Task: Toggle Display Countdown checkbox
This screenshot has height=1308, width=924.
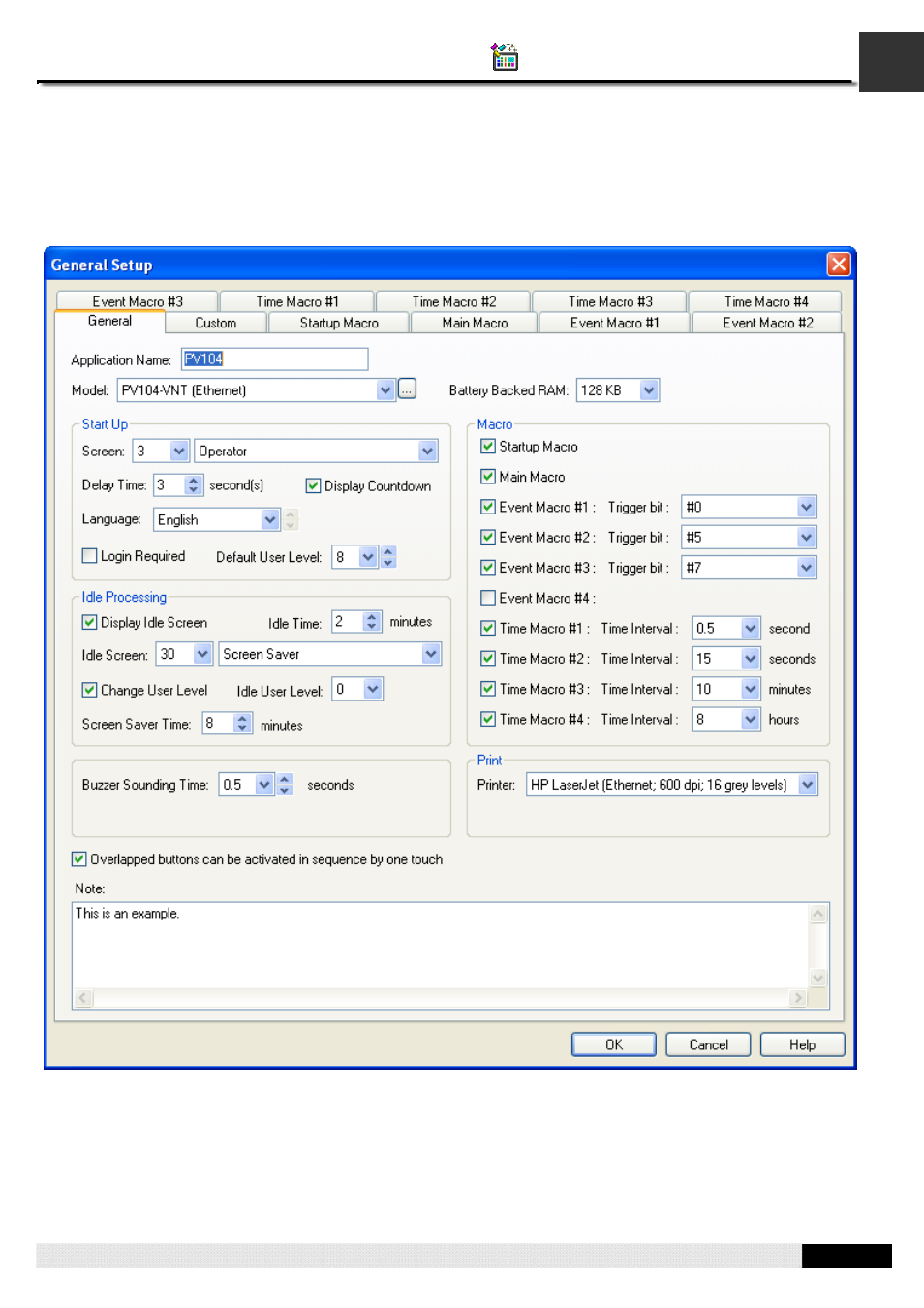Action: click(313, 485)
